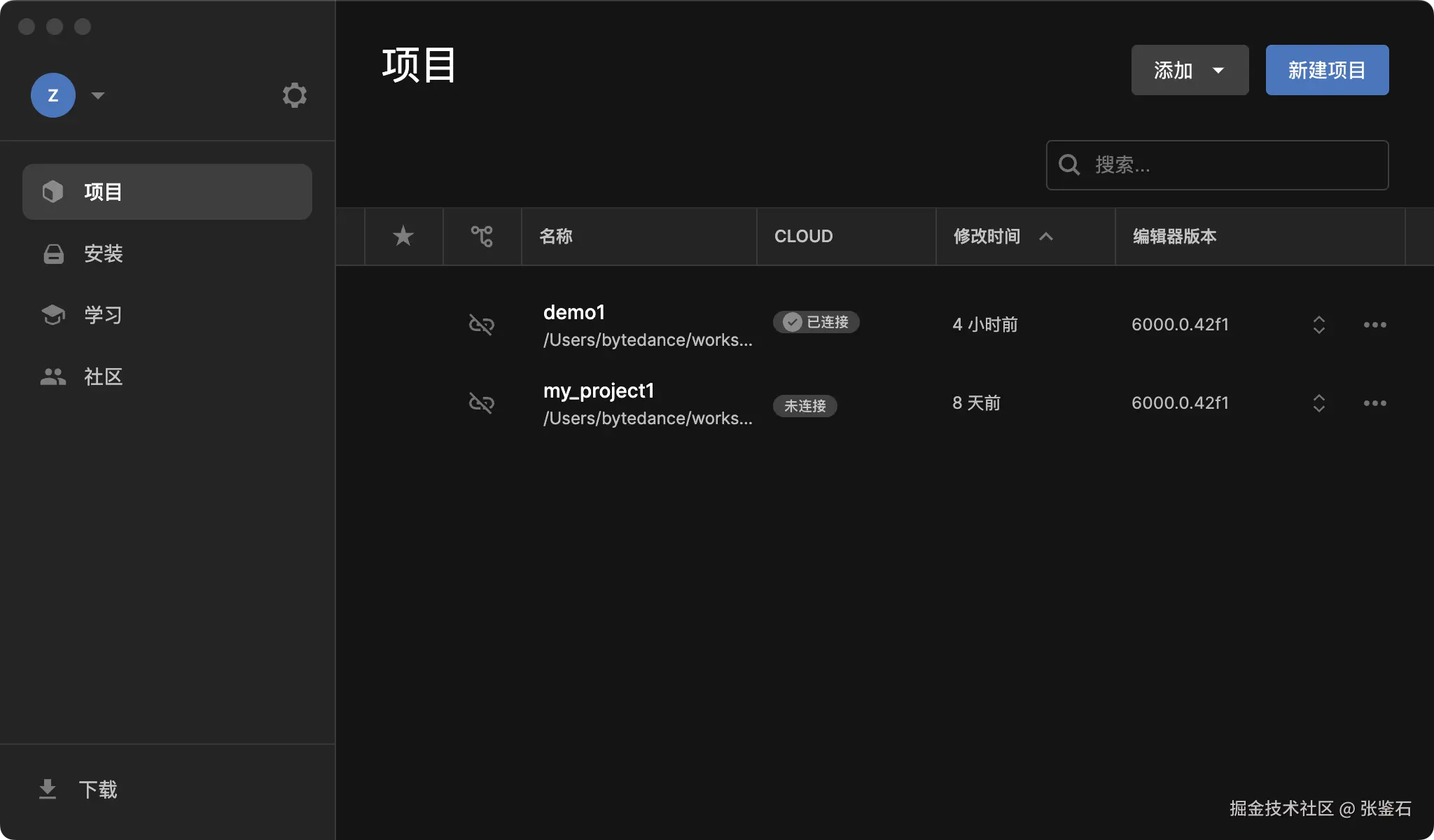
Task: Open the settings gear icon
Action: 294,95
